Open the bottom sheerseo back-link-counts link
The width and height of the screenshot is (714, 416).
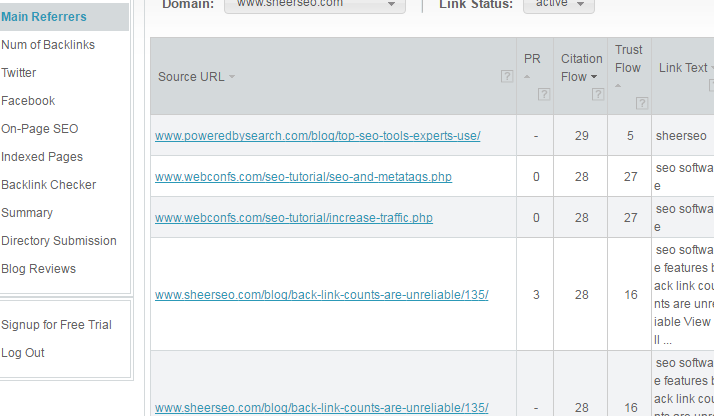(321, 408)
